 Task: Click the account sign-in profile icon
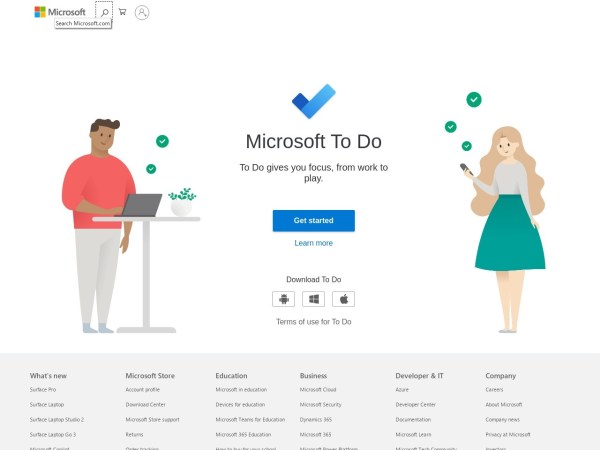coord(142,13)
